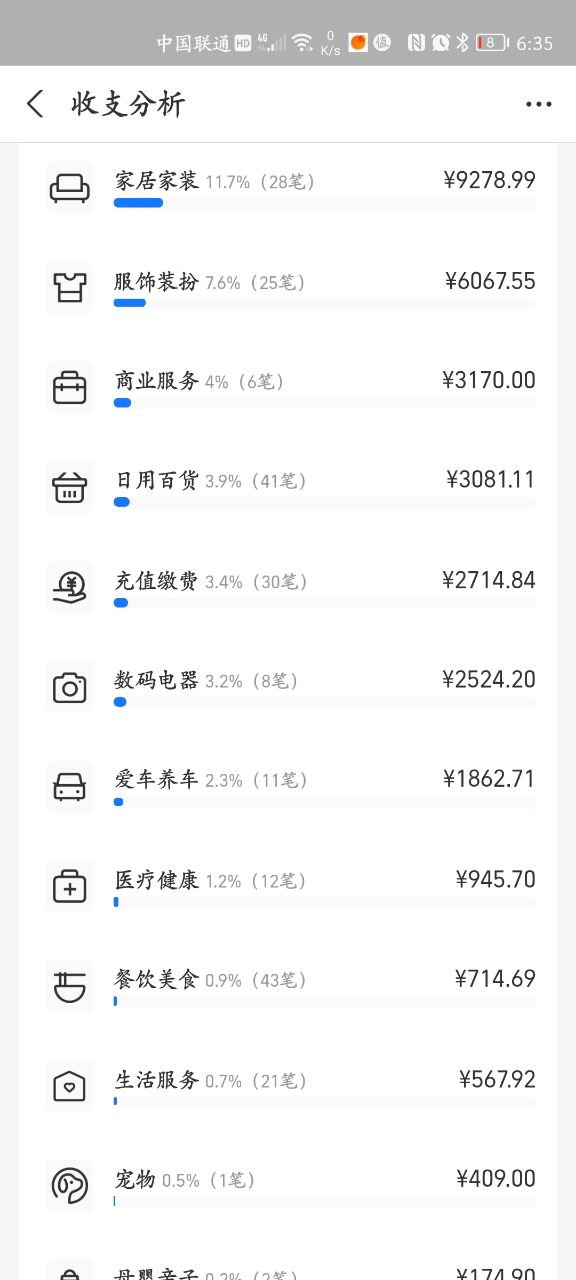Click the 家居家装 blue progress bar
Viewport: 576px width, 1280px height.
click(138, 203)
